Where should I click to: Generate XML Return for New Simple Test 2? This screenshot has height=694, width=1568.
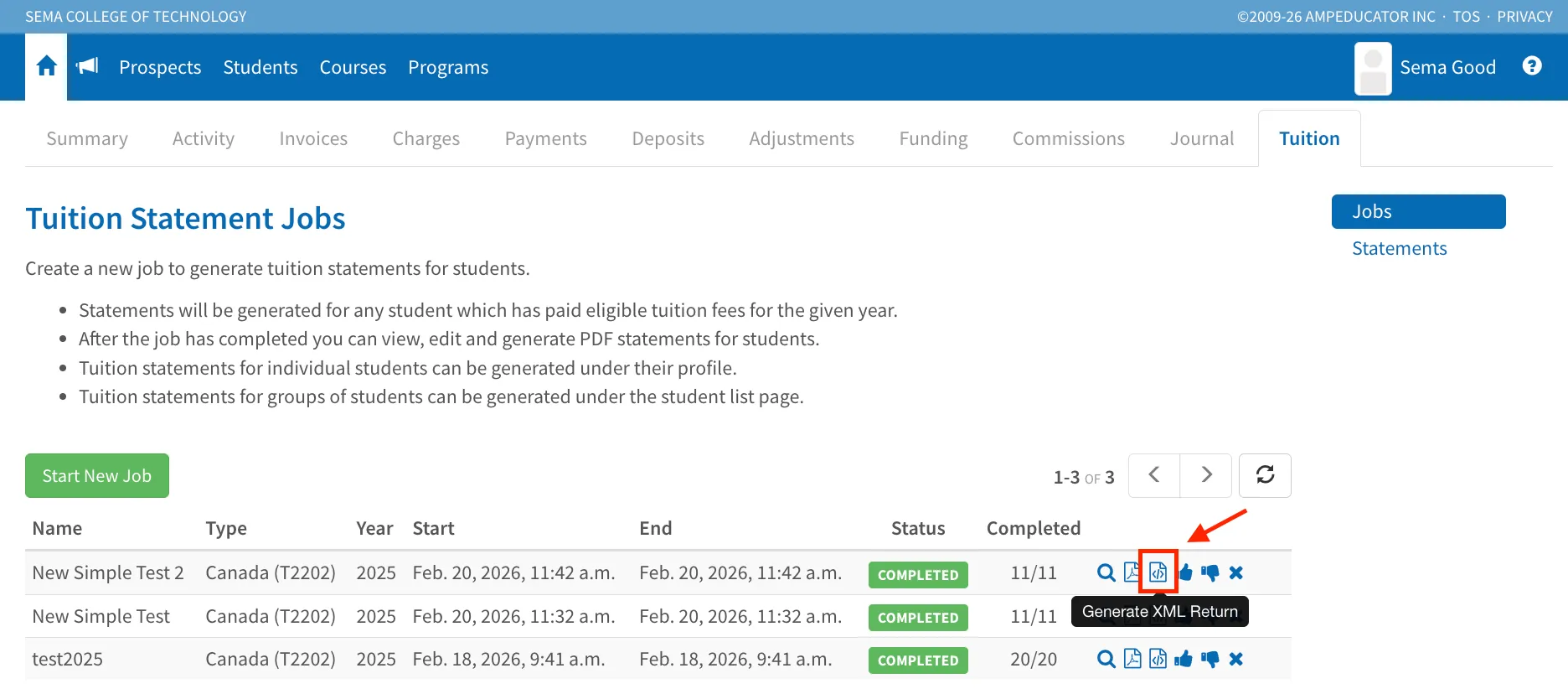point(1158,572)
